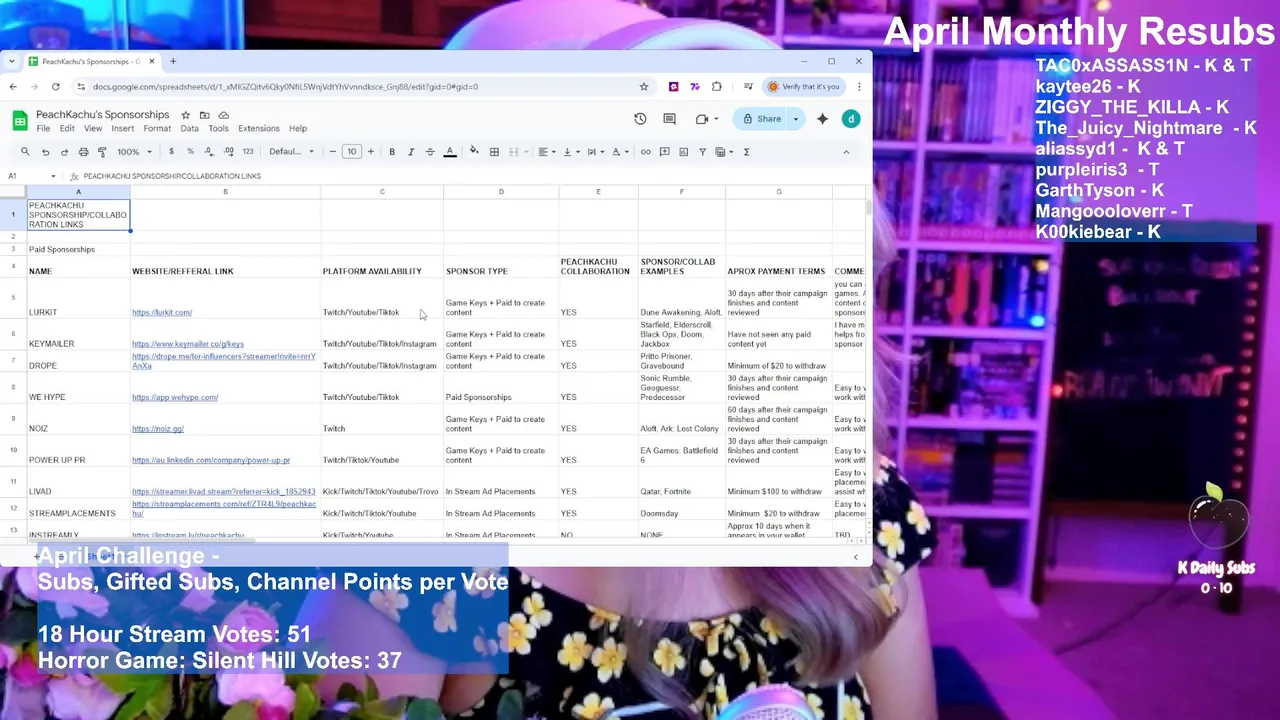This screenshot has width=1280, height=720.
Task: Open the noiz.gg link
Action: 158,429
